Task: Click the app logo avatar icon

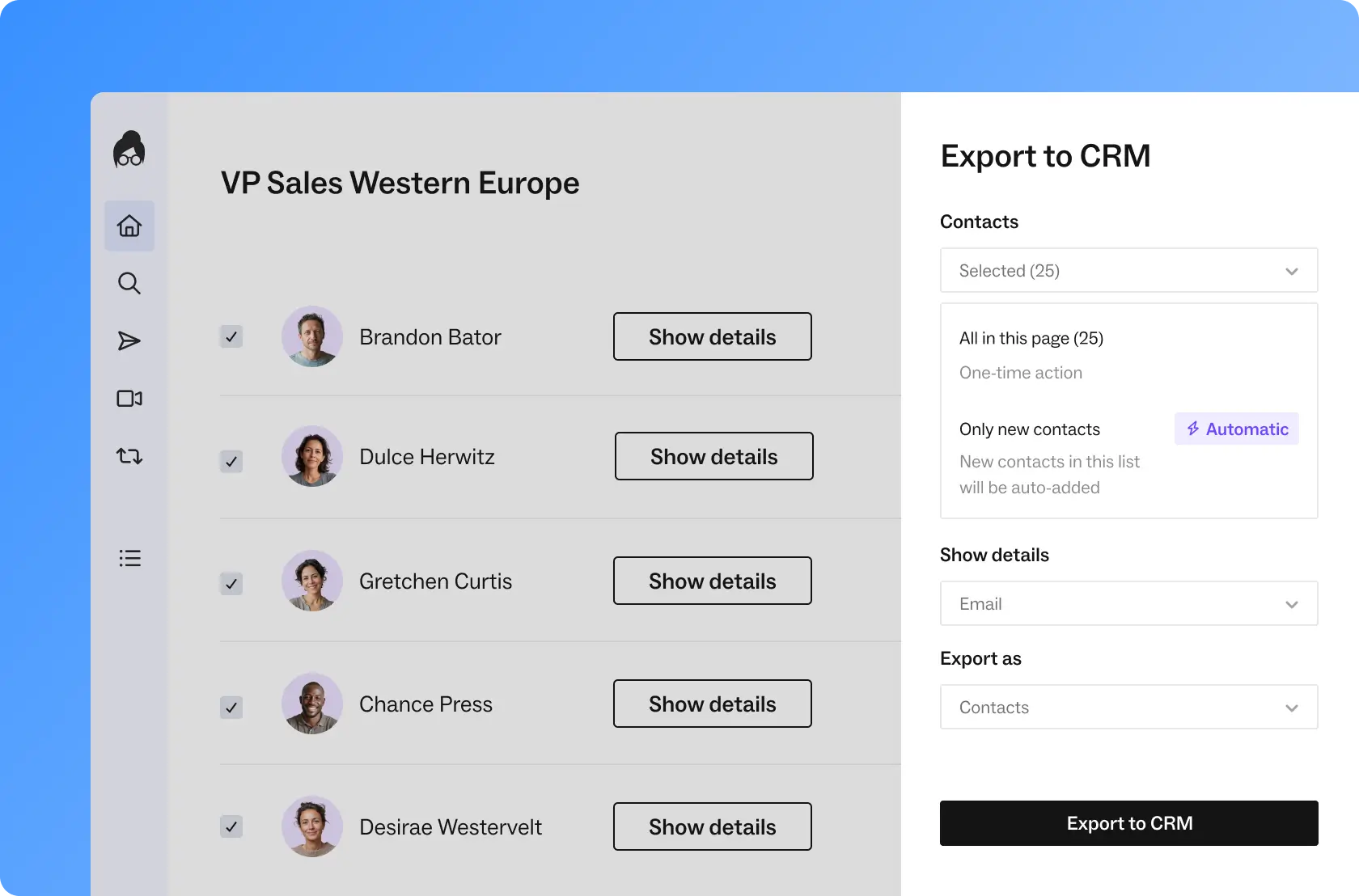Action: pyautogui.click(x=129, y=150)
